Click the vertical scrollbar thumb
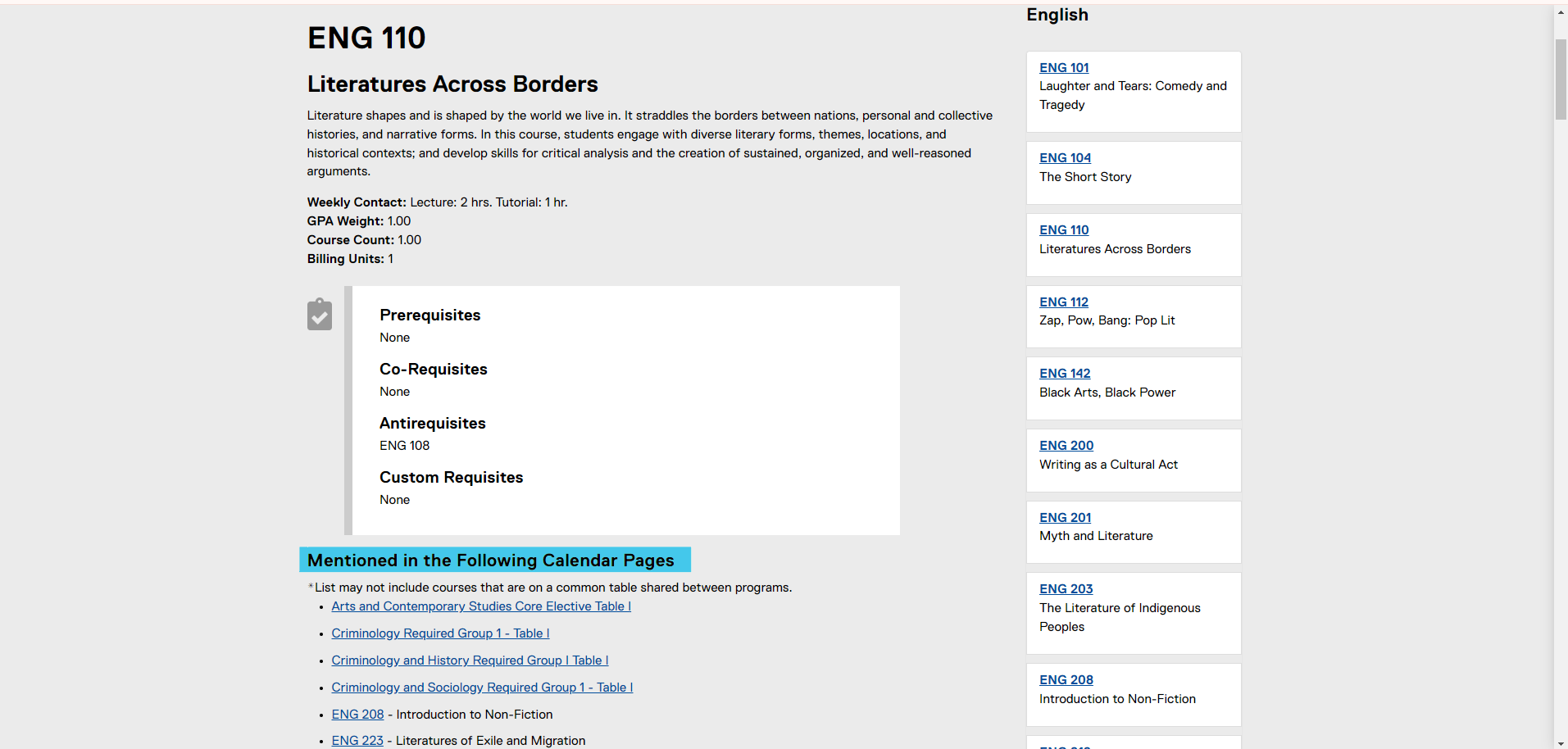 click(x=1561, y=79)
